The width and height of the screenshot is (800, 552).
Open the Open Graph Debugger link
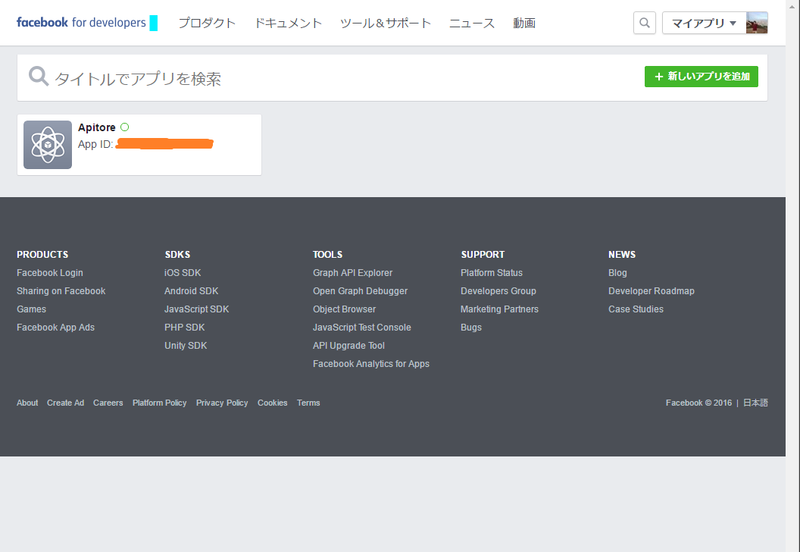pyautogui.click(x=360, y=291)
